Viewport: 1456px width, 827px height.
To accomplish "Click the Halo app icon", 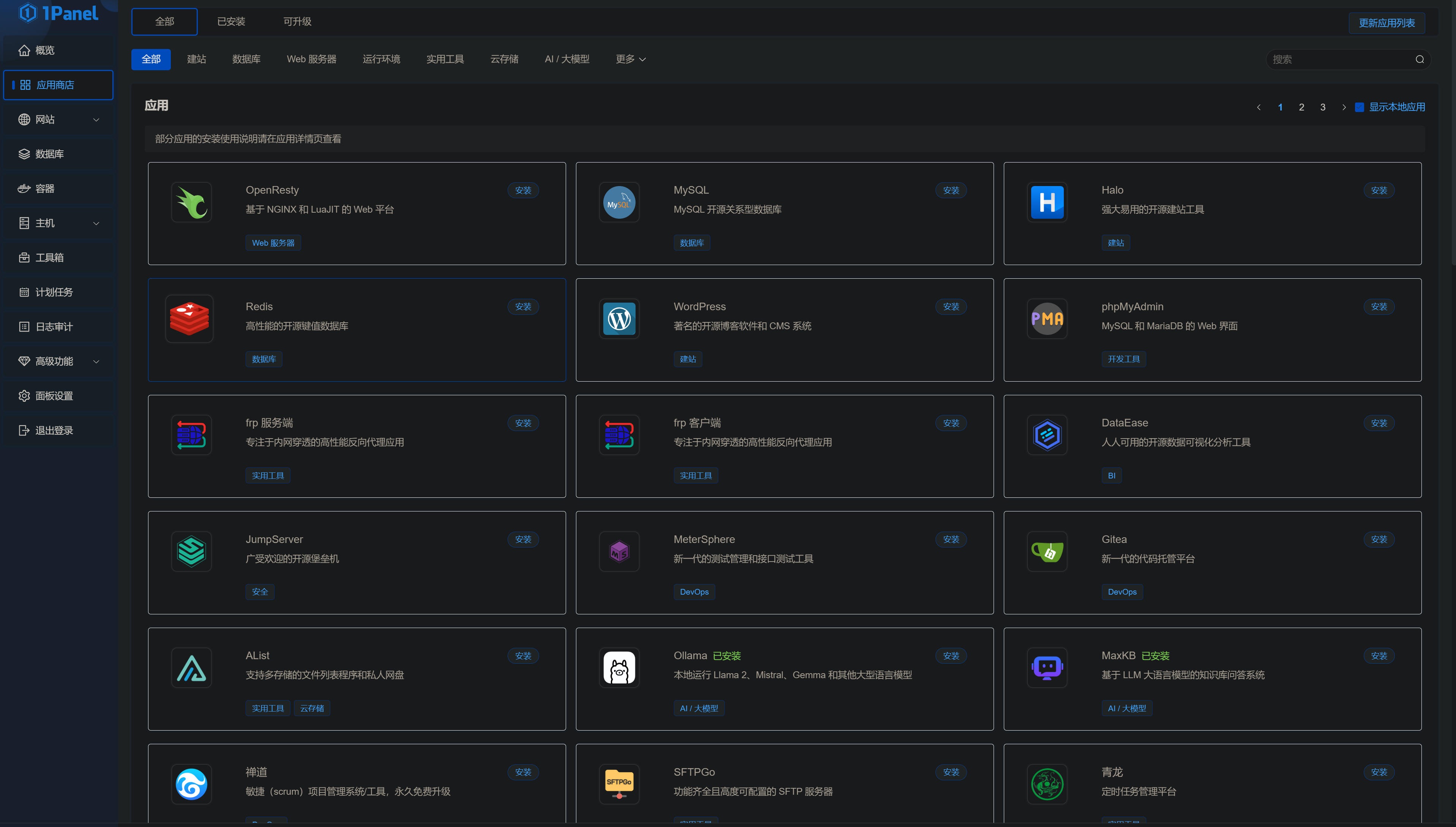I will click(x=1047, y=202).
